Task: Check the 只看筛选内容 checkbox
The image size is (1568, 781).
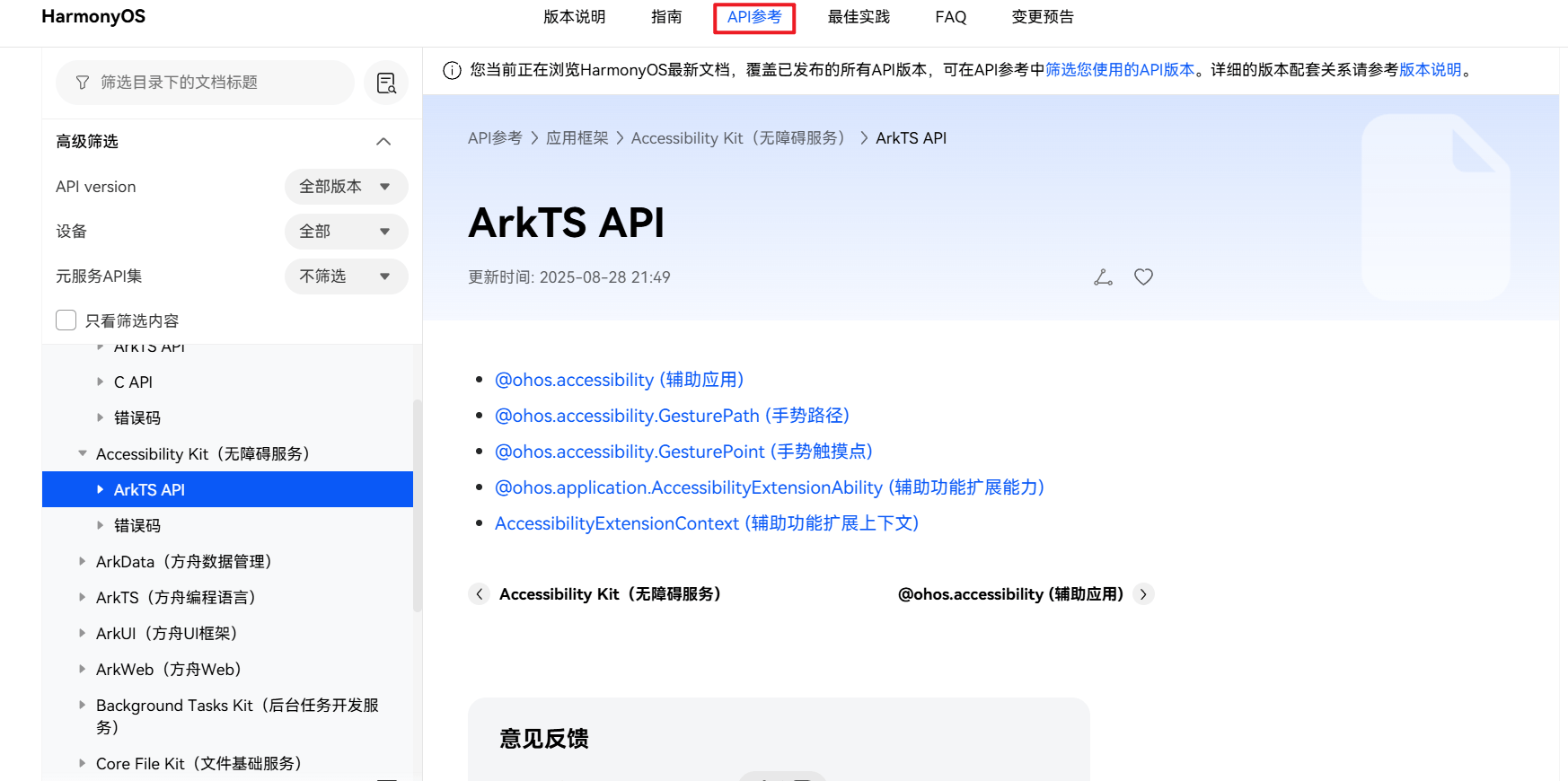Action: click(66, 320)
